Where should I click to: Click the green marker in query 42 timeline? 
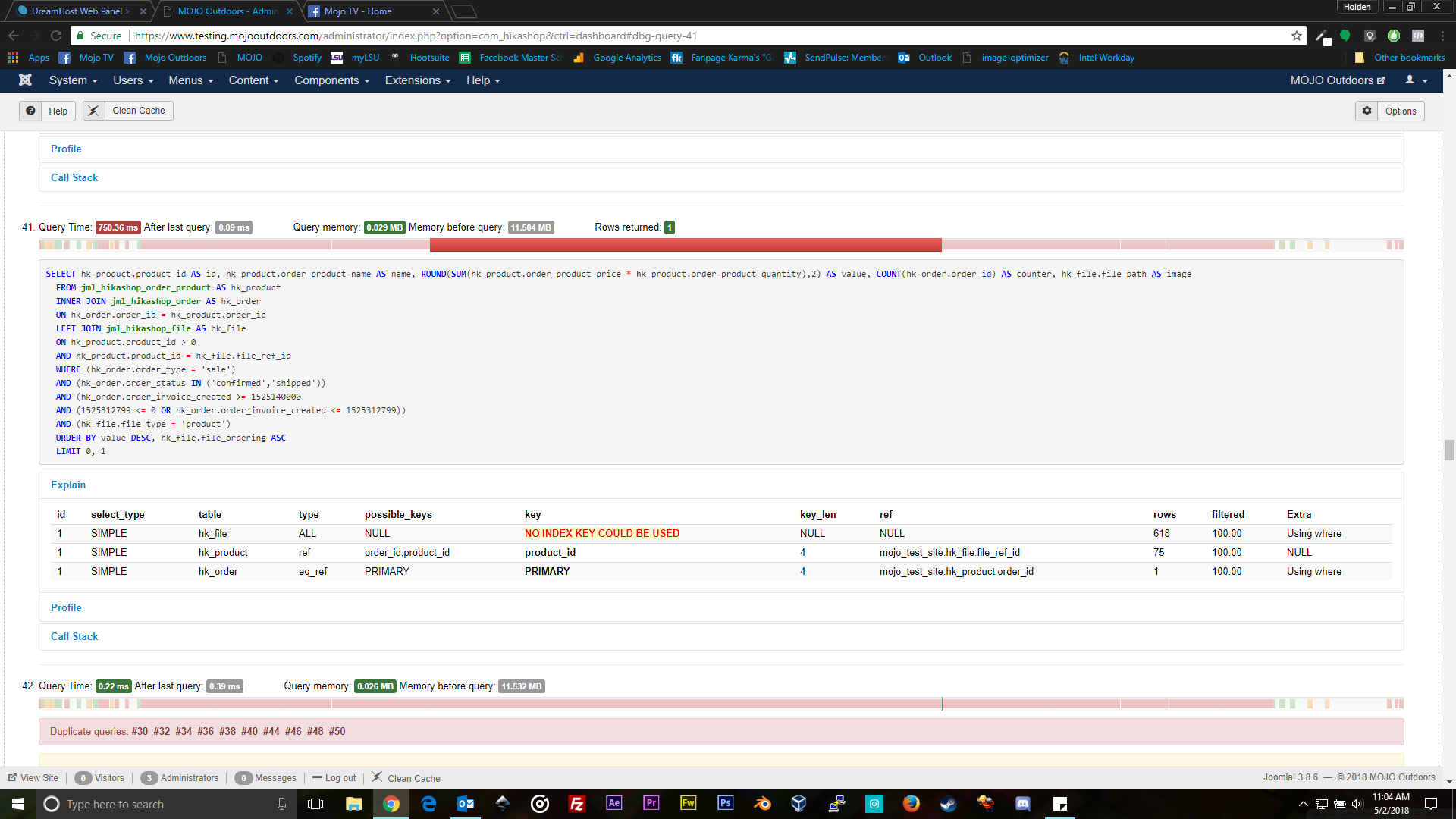click(942, 704)
